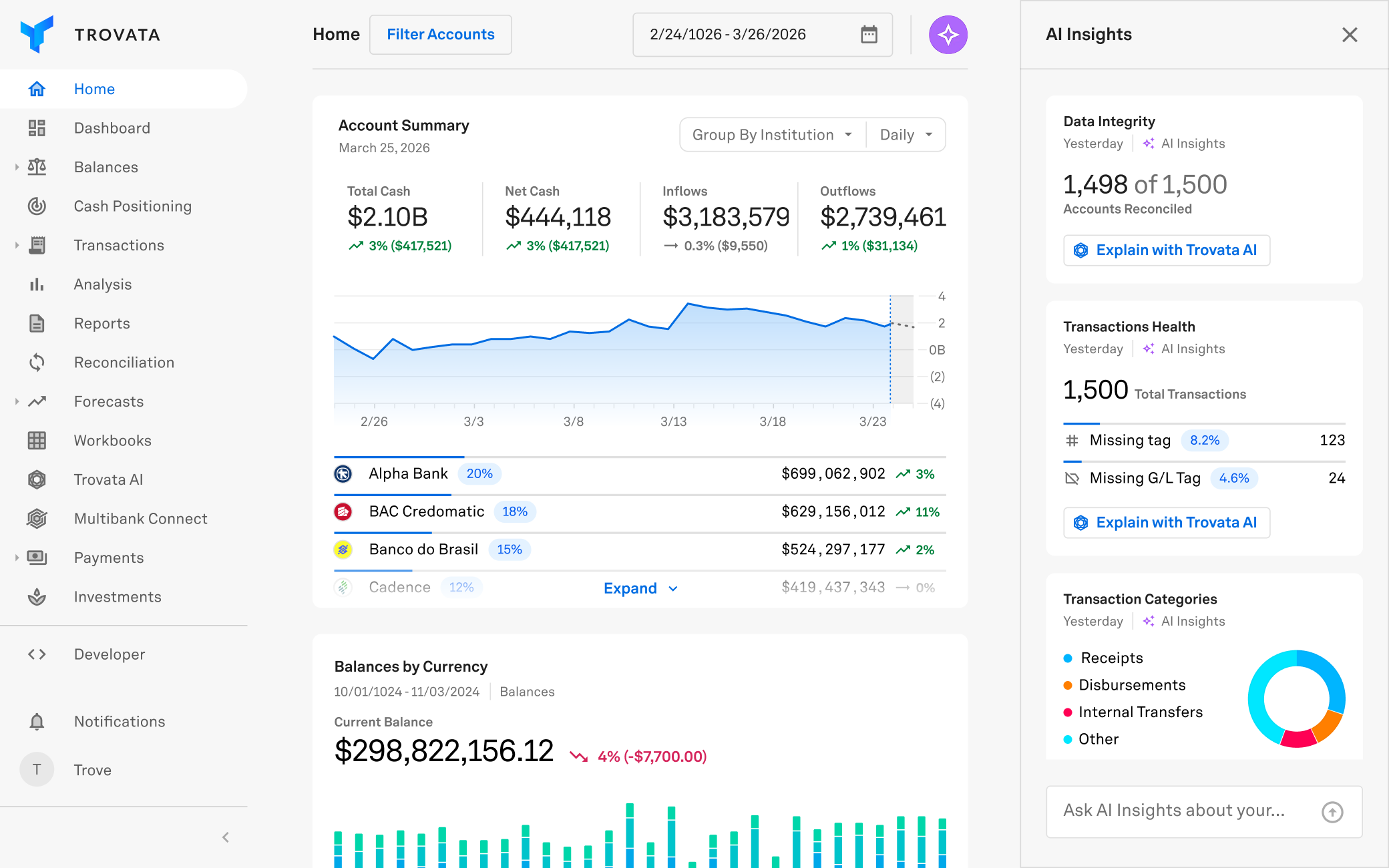The width and height of the screenshot is (1389, 868).
Task: Select Workbooks in the navigation menu
Action: pos(112,441)
